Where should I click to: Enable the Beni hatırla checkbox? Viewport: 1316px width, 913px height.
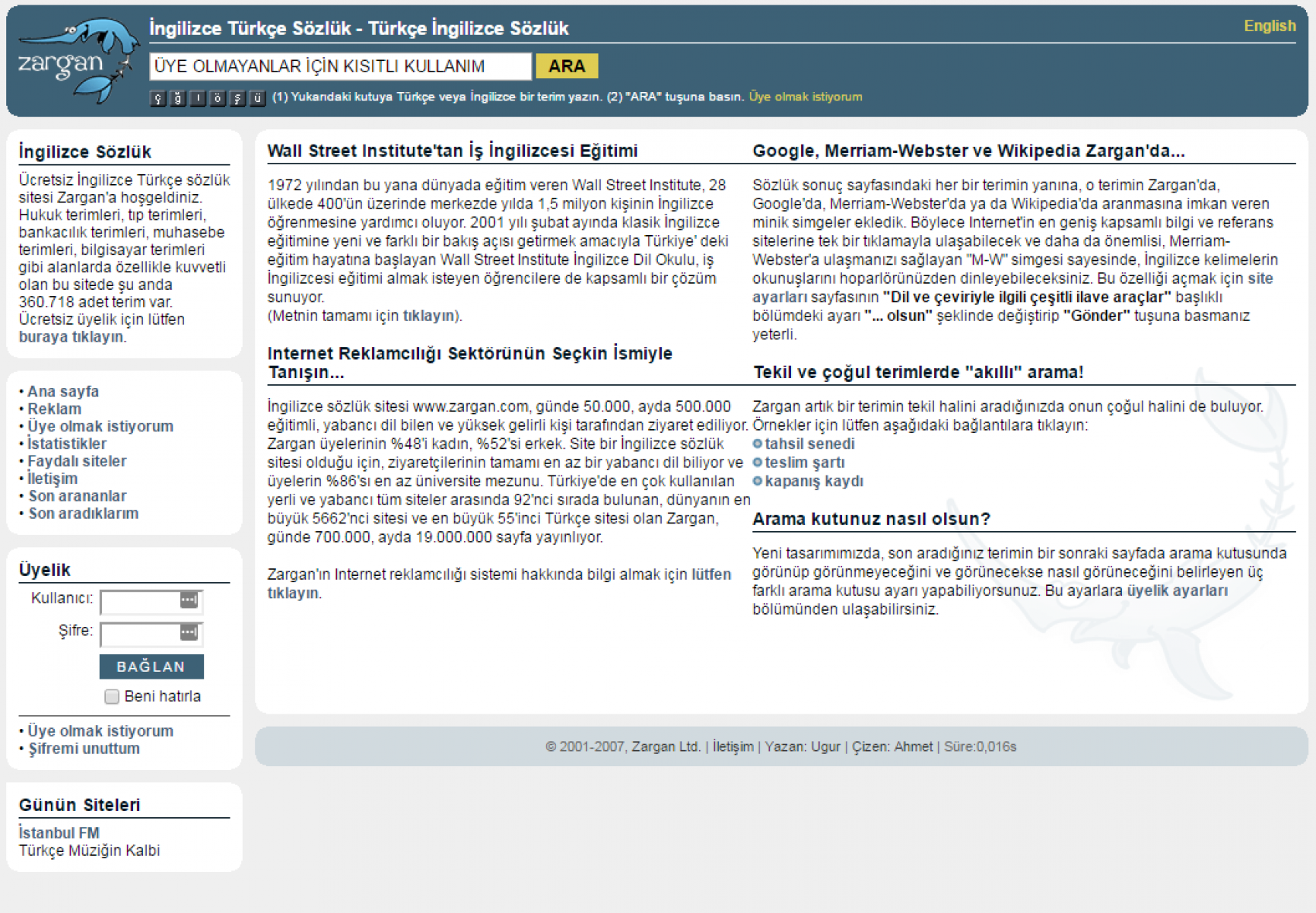click(112, 696)
